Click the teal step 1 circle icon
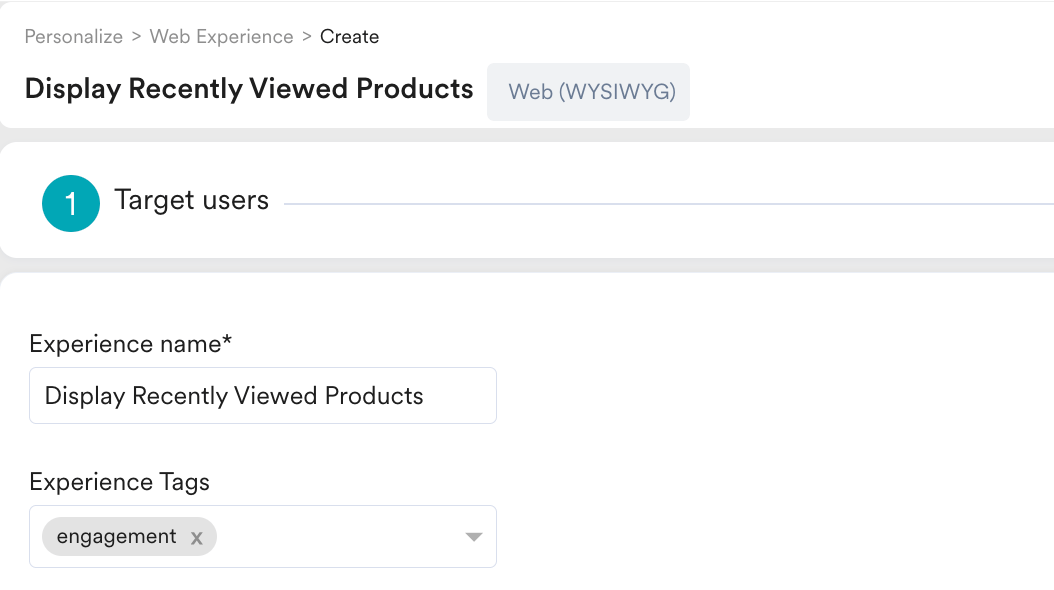 point(71,204)
